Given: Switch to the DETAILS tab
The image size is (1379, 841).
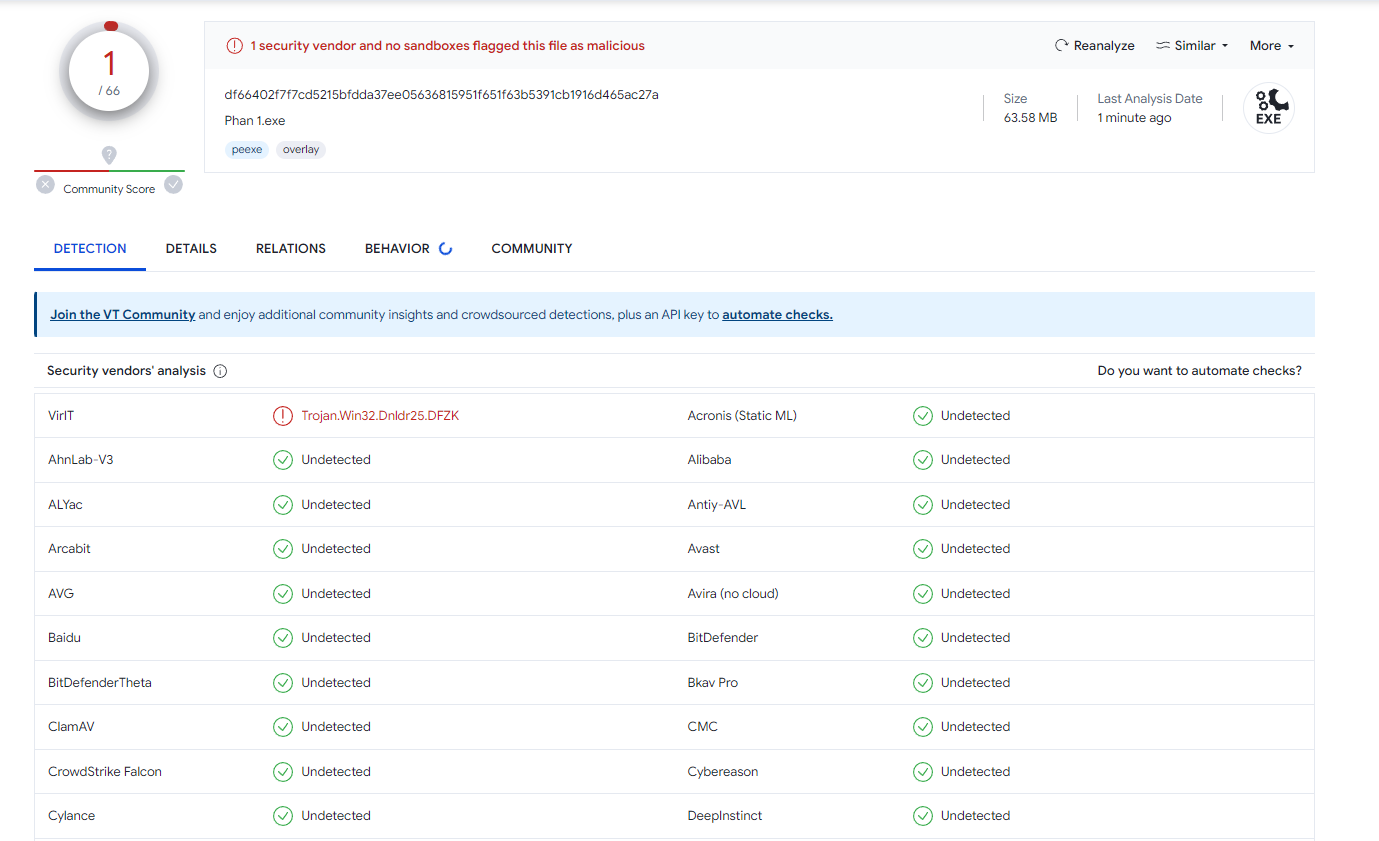Looking at the screenshot, I should click(x=191, y=249).
